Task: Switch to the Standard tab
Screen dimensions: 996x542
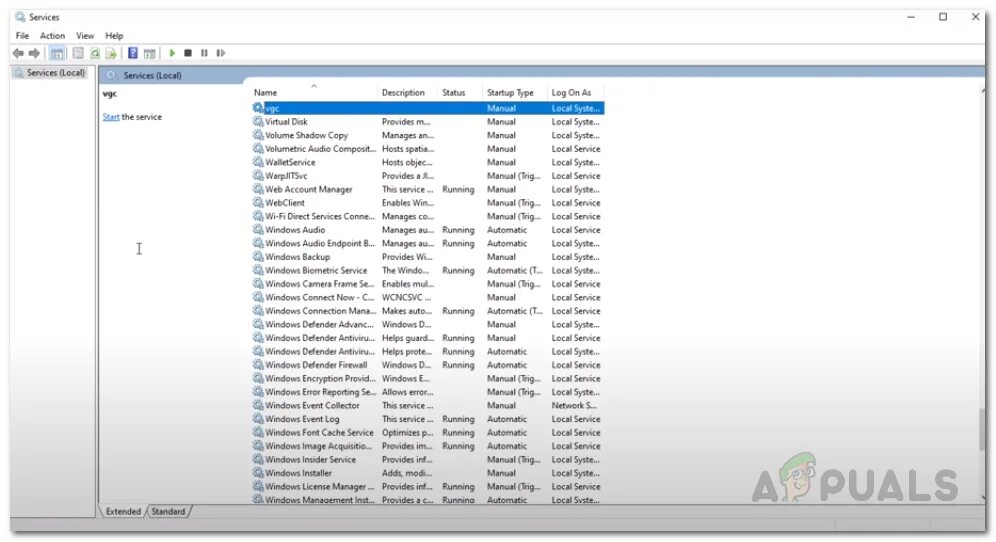Action: [x=168, y=512]
